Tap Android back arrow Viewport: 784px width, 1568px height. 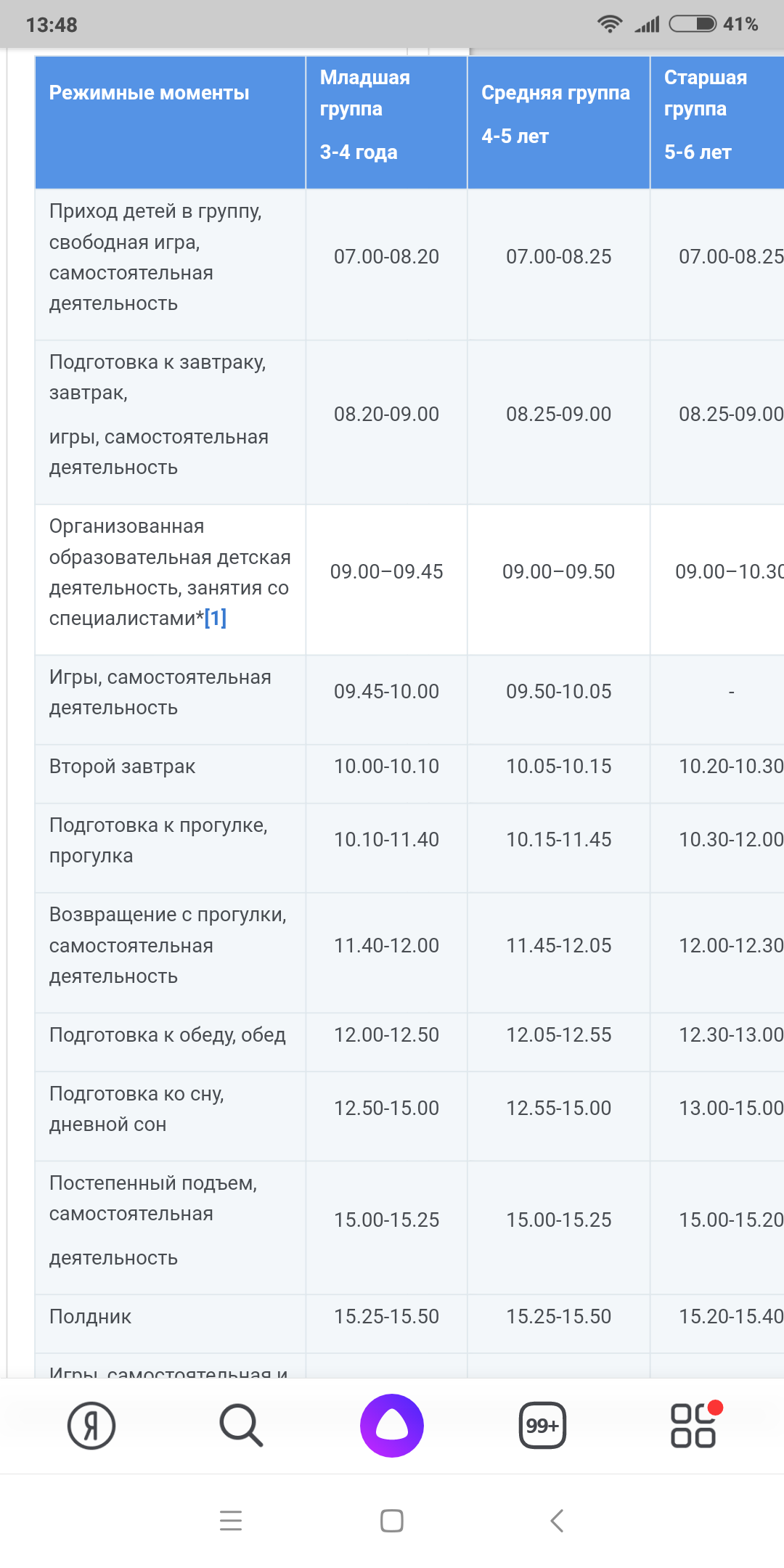[557, 1520]
